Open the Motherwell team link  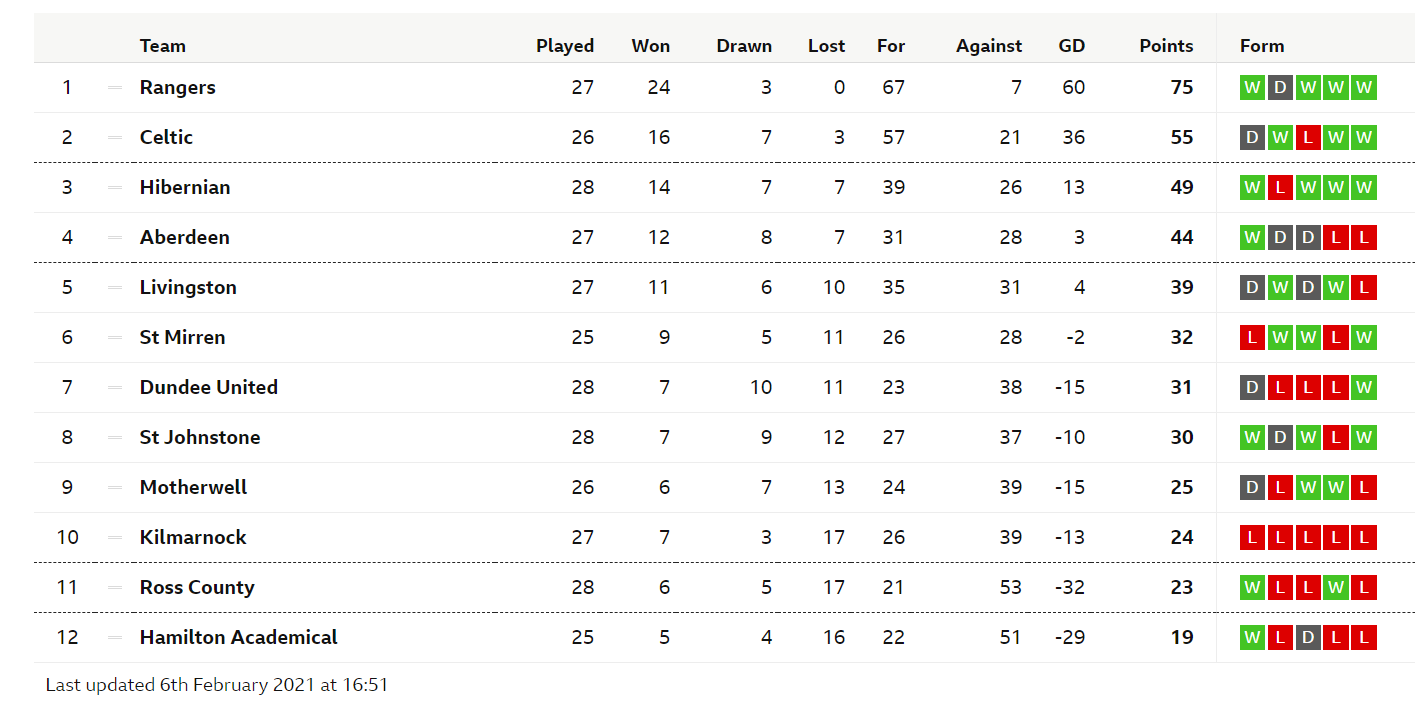point(193,487)
